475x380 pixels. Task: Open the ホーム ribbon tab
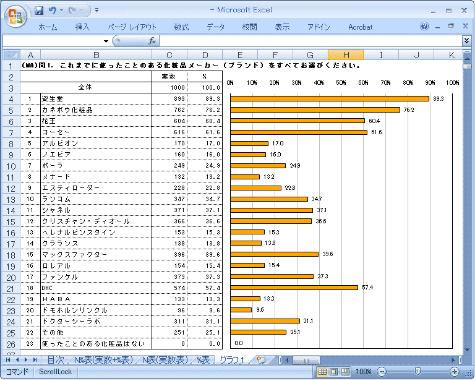[x=48, y=27]
